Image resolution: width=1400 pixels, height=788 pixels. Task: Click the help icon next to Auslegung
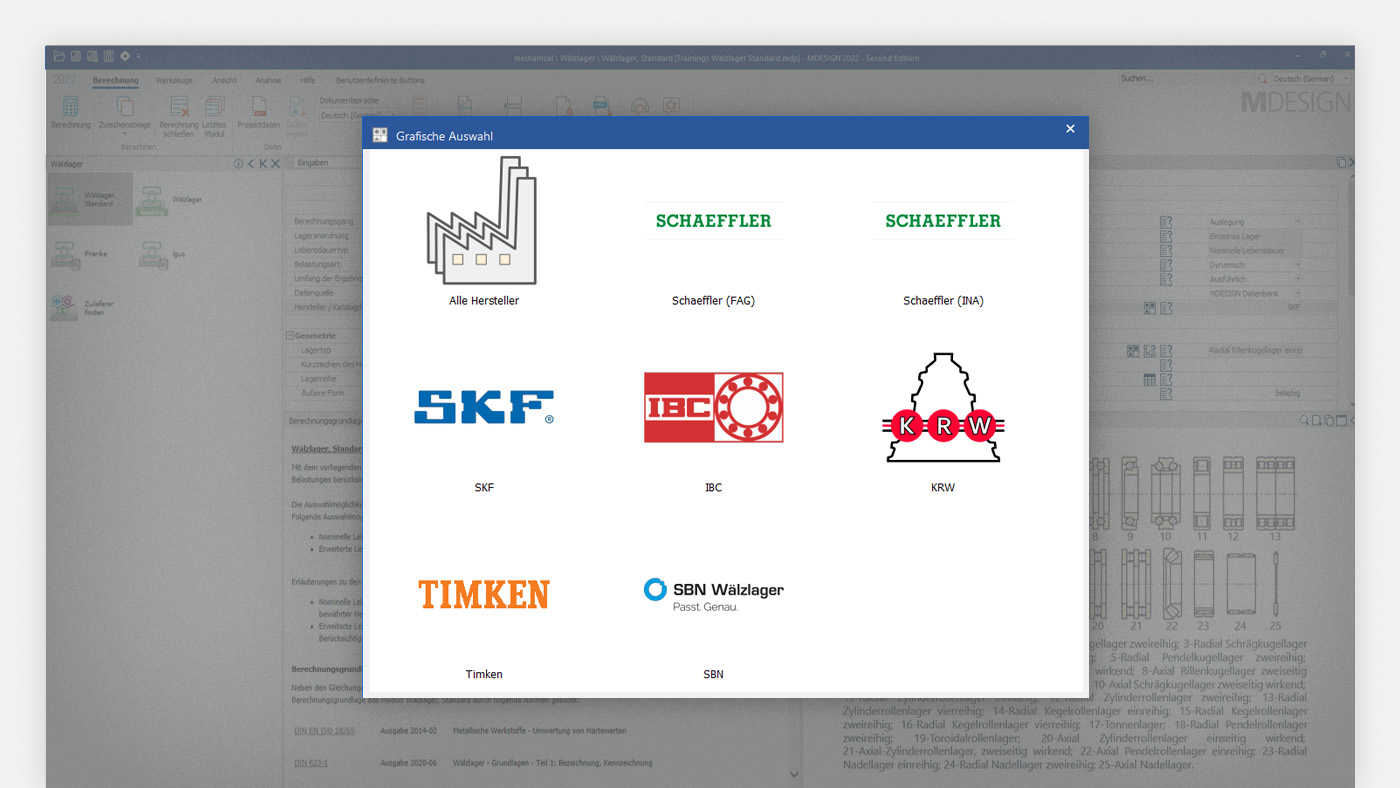1166,222
